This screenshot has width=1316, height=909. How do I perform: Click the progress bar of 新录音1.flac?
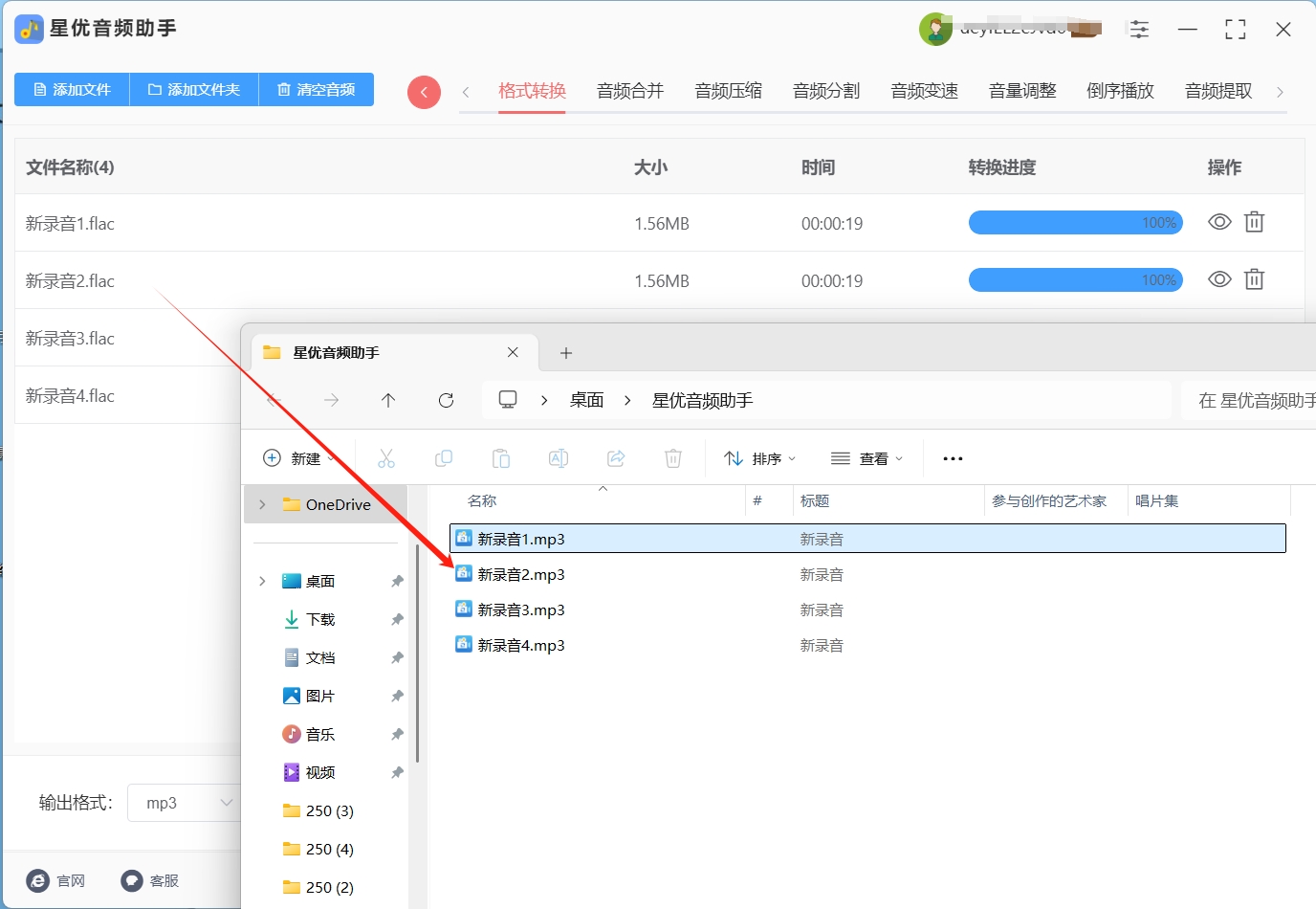[x=1076, y=223]
